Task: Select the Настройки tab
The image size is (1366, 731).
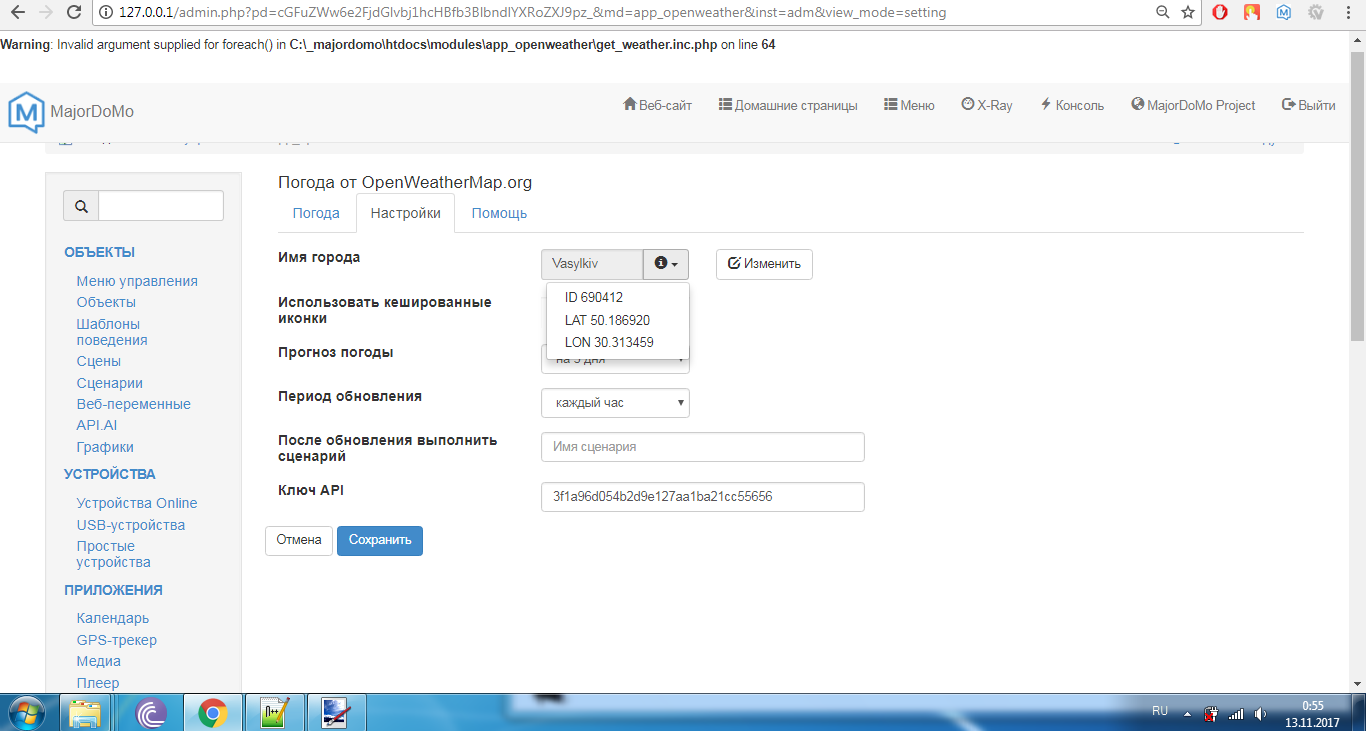Action: [405, 213]
